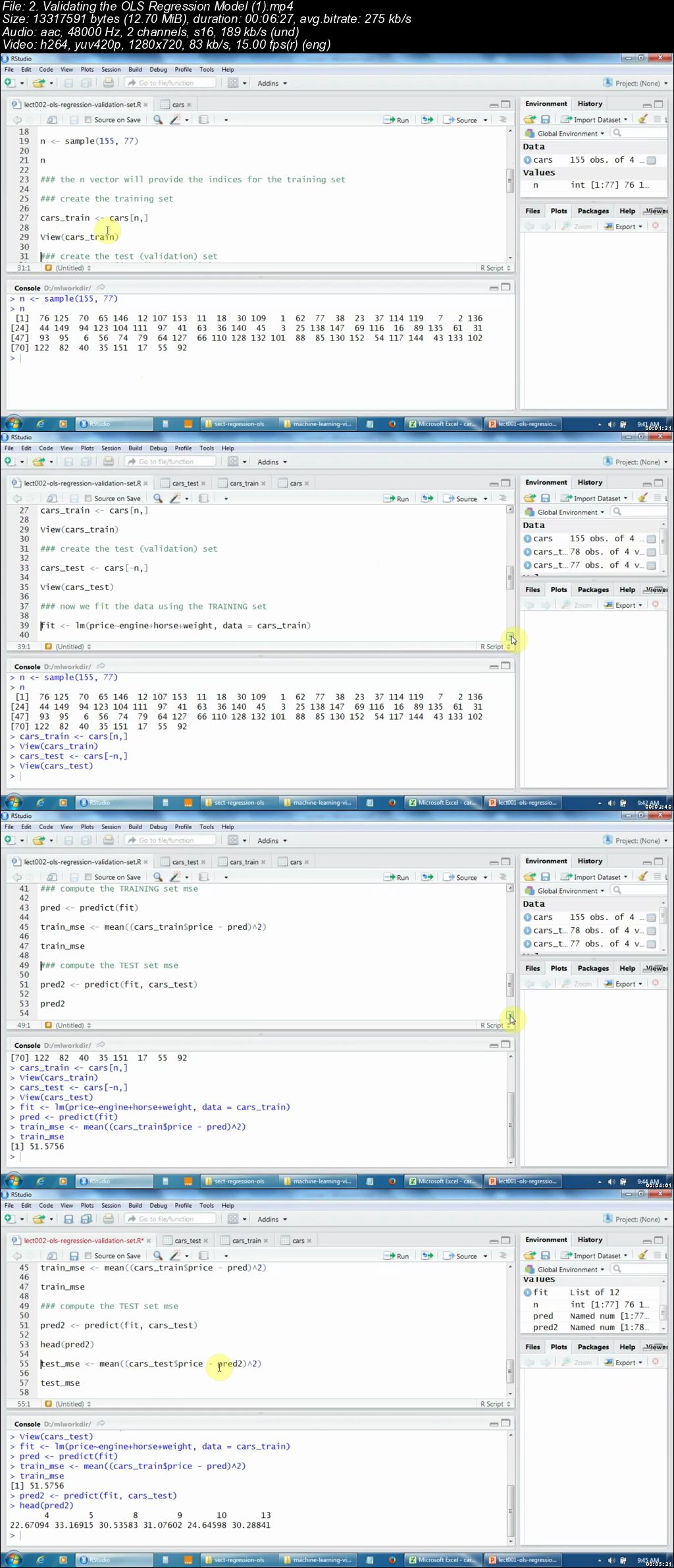Viewport: 674px width, 1568px height.
Task: Click previous plot arrow in first frame Plots pane
Action: coord(529,227)
